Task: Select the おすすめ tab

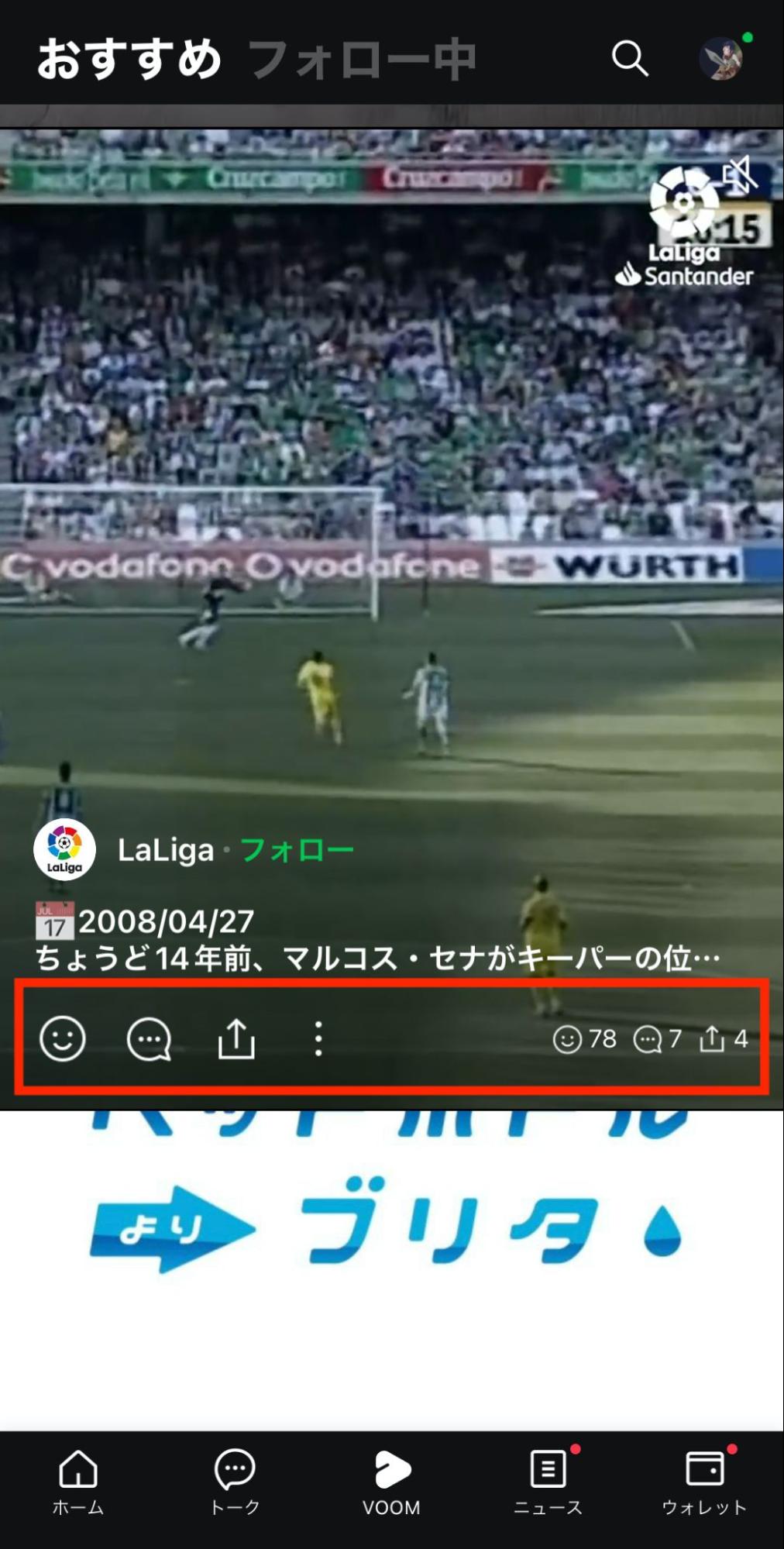Action: click(x=129, y=60)
